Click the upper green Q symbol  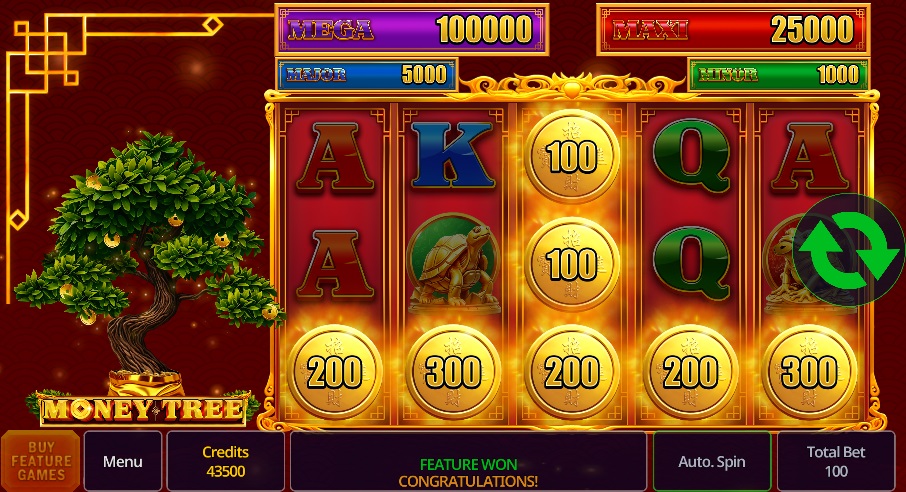690,156
